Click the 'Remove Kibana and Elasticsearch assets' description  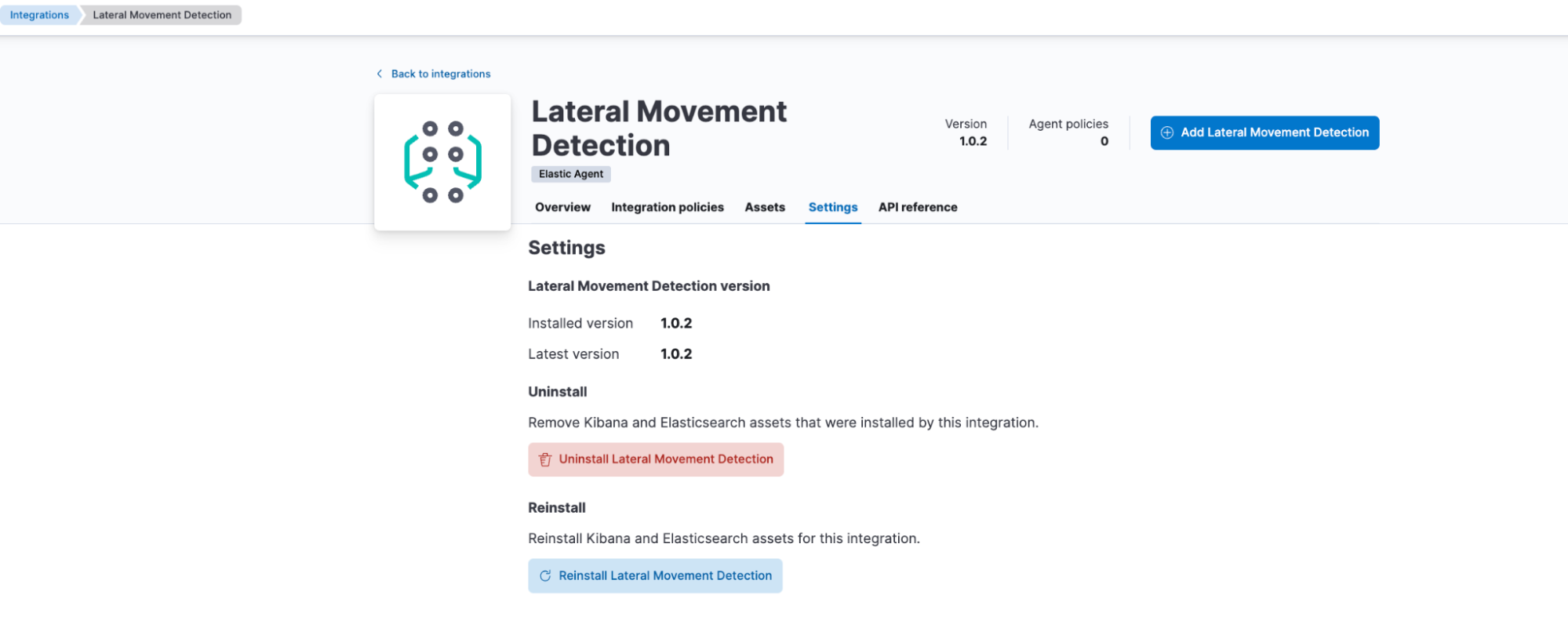(x=783, y=422)
